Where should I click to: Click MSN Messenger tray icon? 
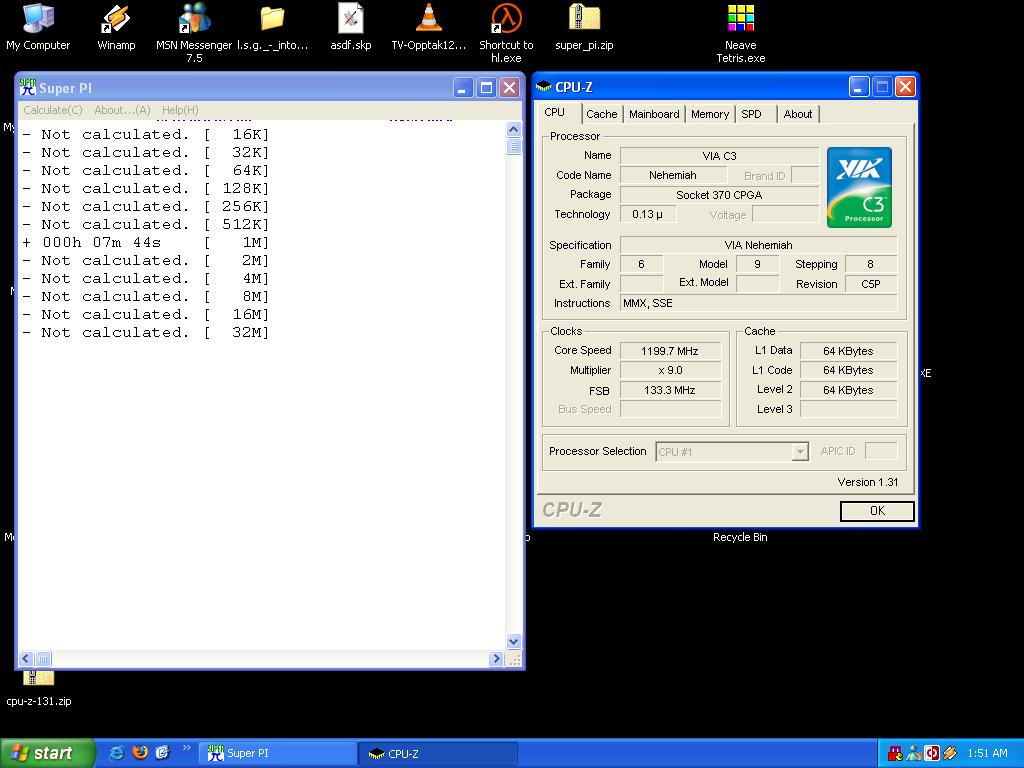point(914,753)
